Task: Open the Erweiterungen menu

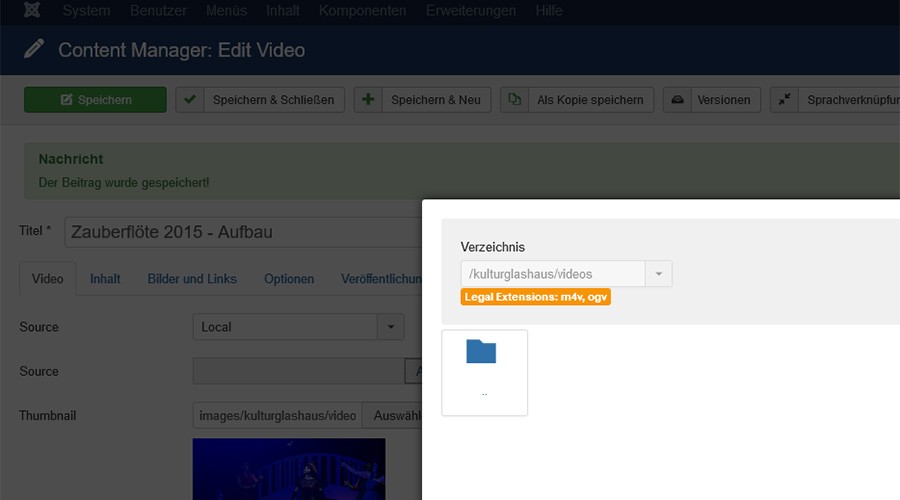Action: (x=471, y=11)
